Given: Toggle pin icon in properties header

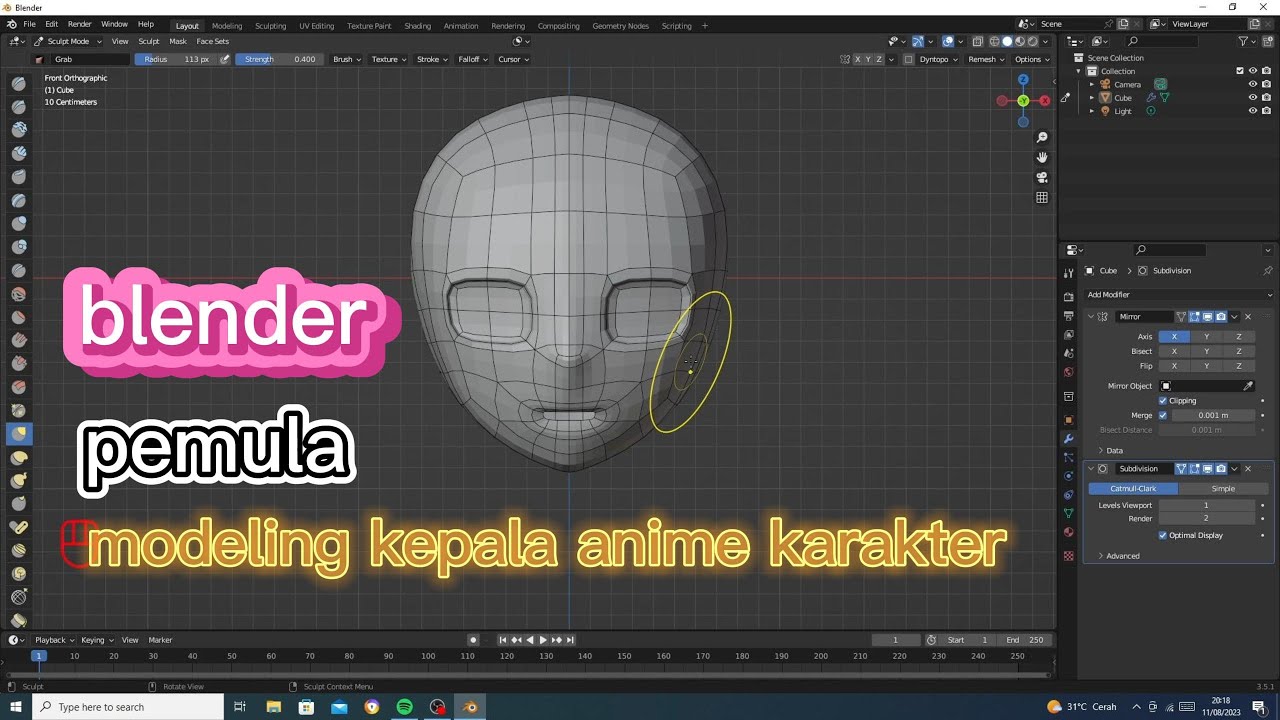Looking at the screenshot, I should click(x=1268, y=271).
